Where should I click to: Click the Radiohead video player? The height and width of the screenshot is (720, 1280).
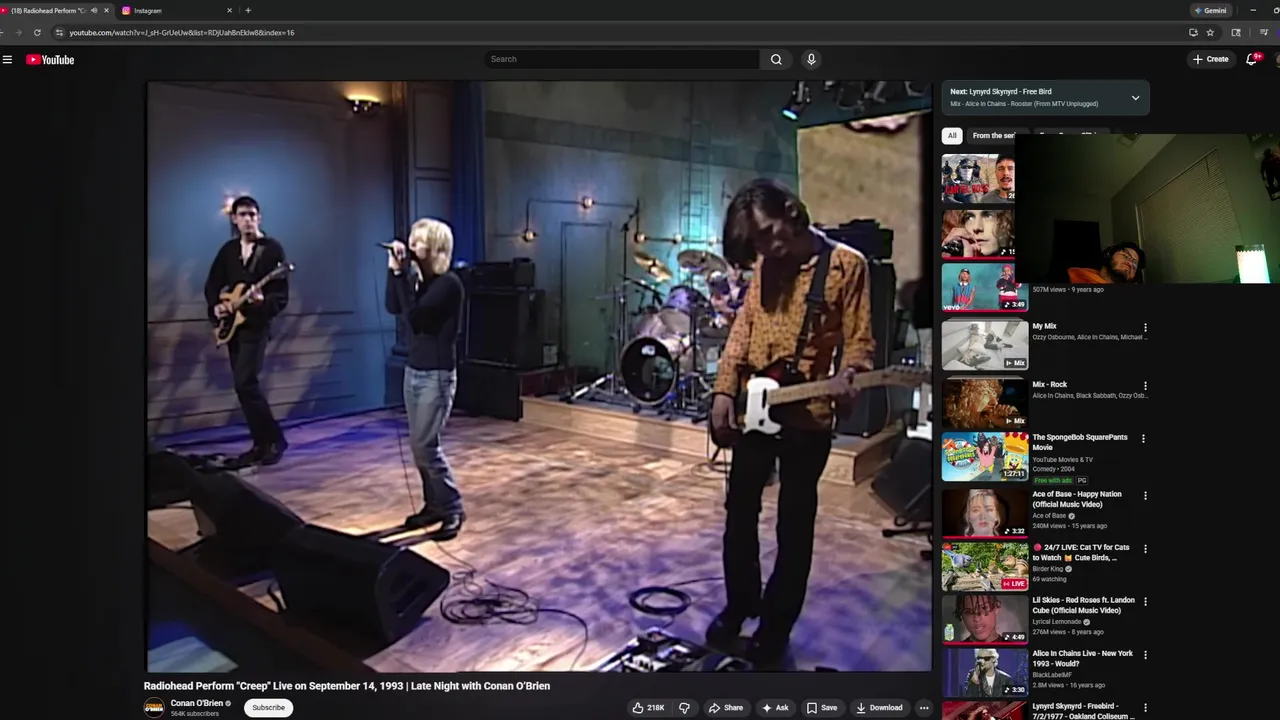click(x=540, y=376)
